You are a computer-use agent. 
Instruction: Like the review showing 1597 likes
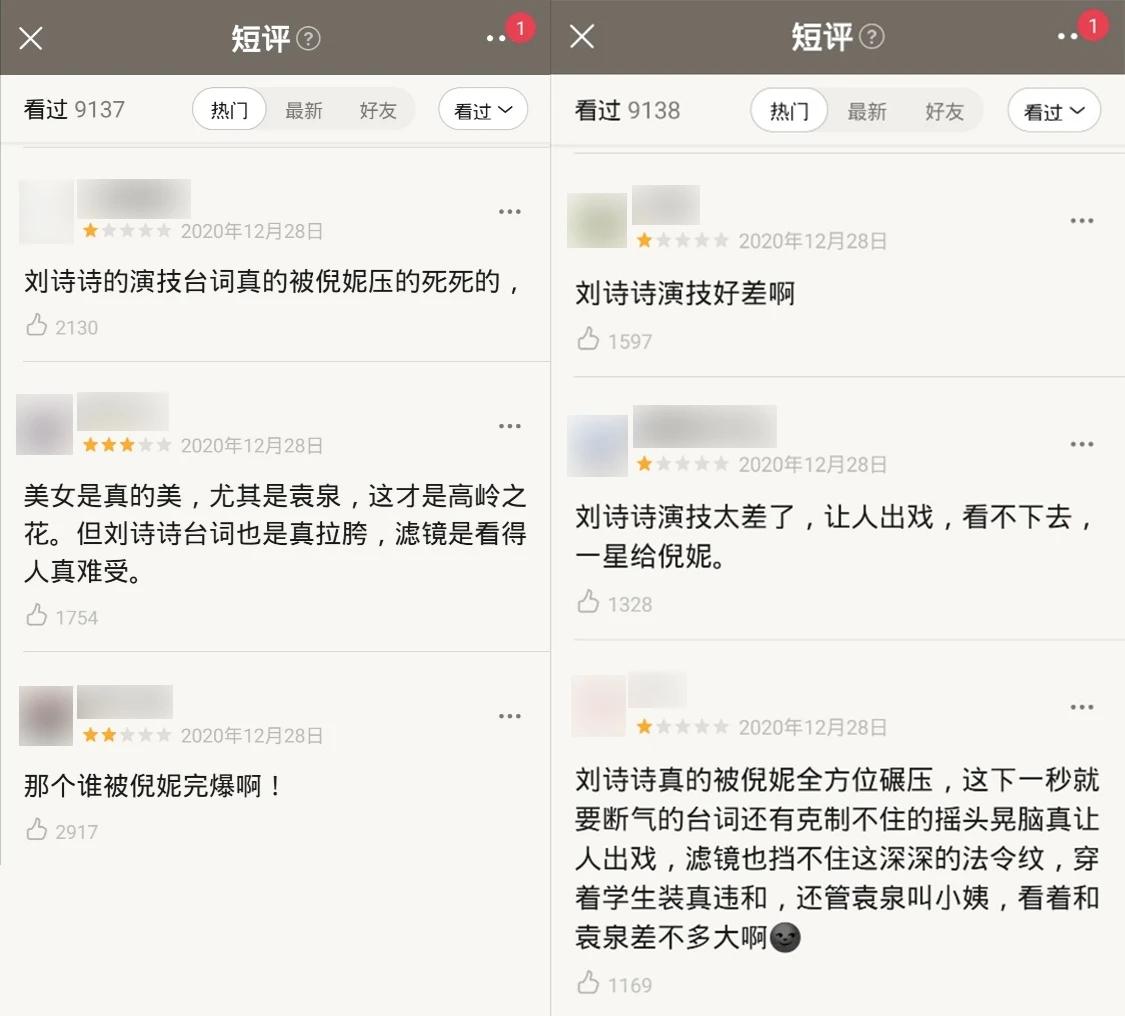(588, 339)
